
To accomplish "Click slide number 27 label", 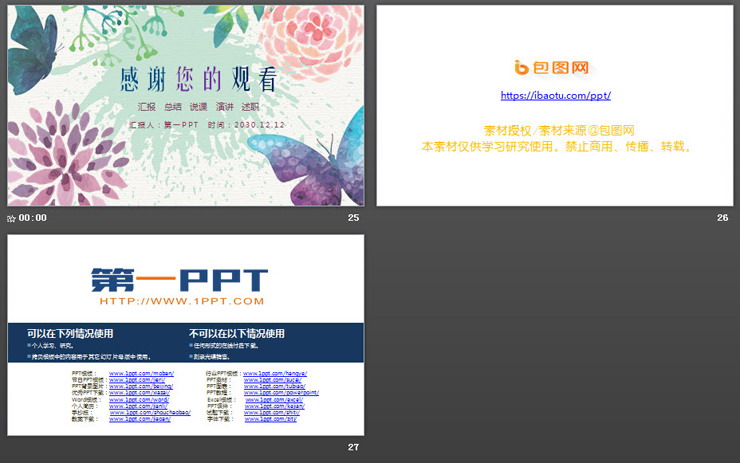I will click(353, 447).
